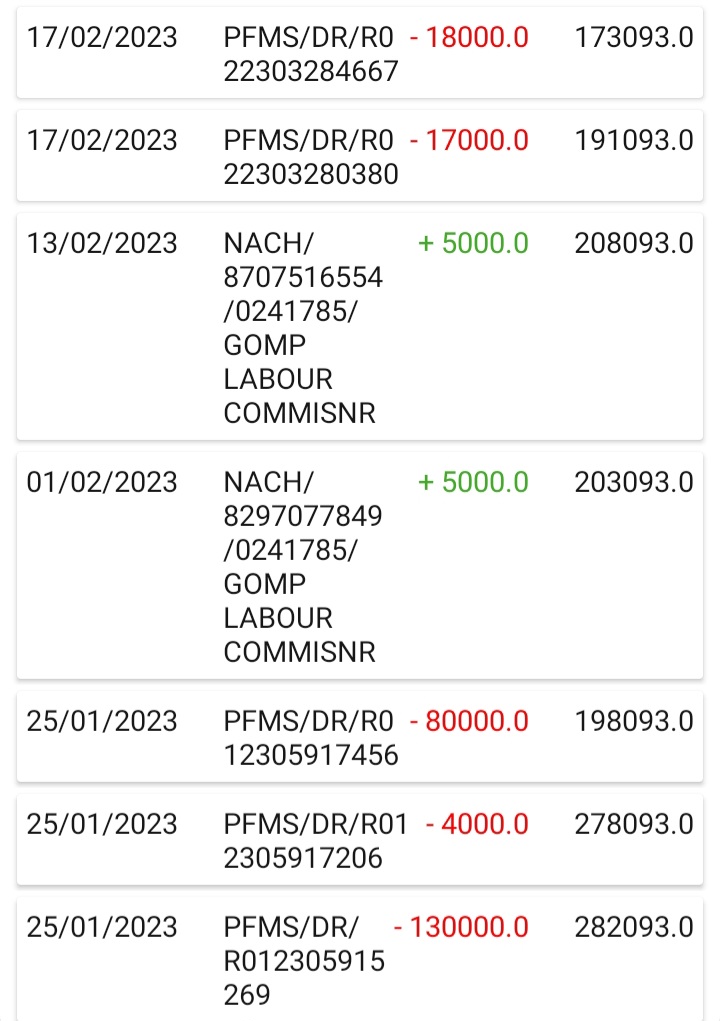The image size is (720, 1021).
Task: Click the -80000.0 debit amount
Action: click(x=469, y=722)
